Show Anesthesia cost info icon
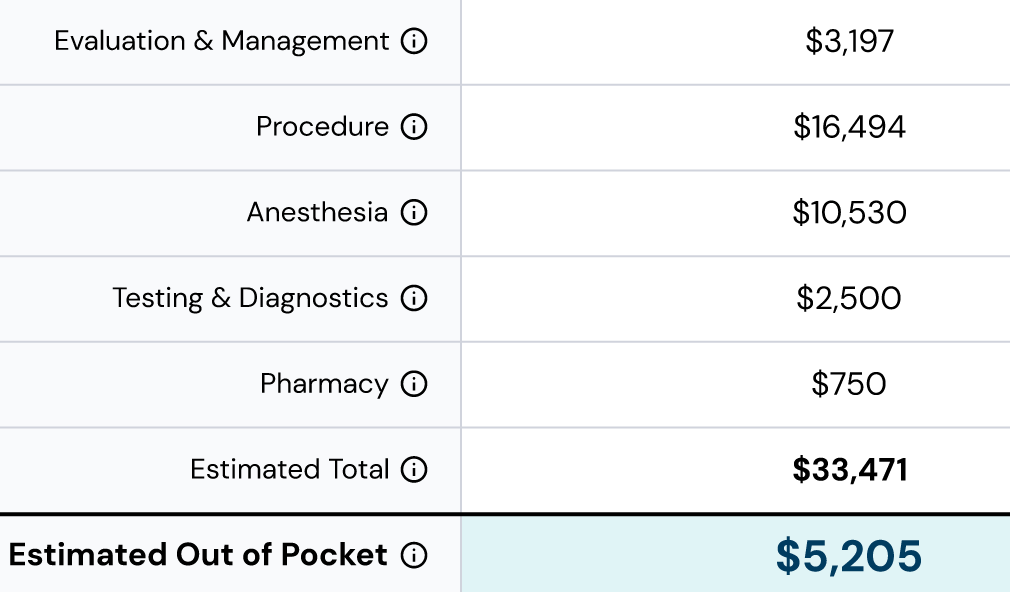The width and height of the screenshot is (1010, 592). click(414, 213)
